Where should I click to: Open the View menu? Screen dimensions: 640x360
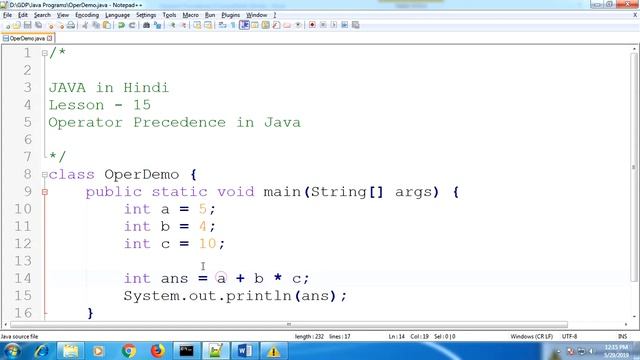[x=62, y=15]
